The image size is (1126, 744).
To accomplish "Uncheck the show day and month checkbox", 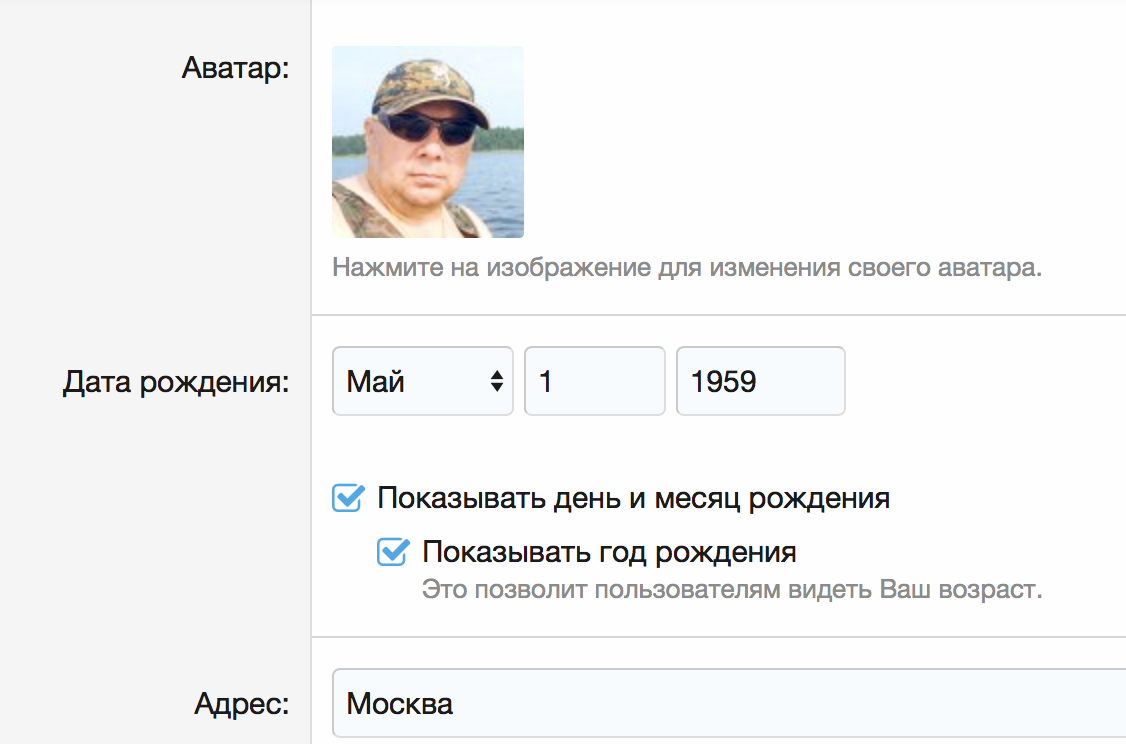I will (x=347, y=498).
